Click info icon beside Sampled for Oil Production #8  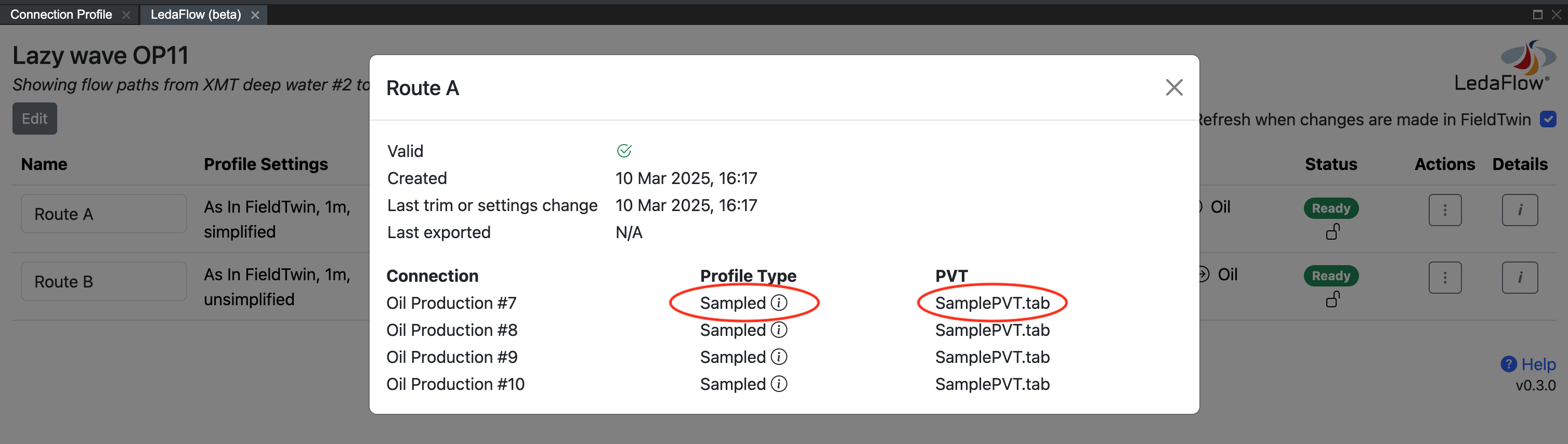pyautogui.click(x=778, y=330)
